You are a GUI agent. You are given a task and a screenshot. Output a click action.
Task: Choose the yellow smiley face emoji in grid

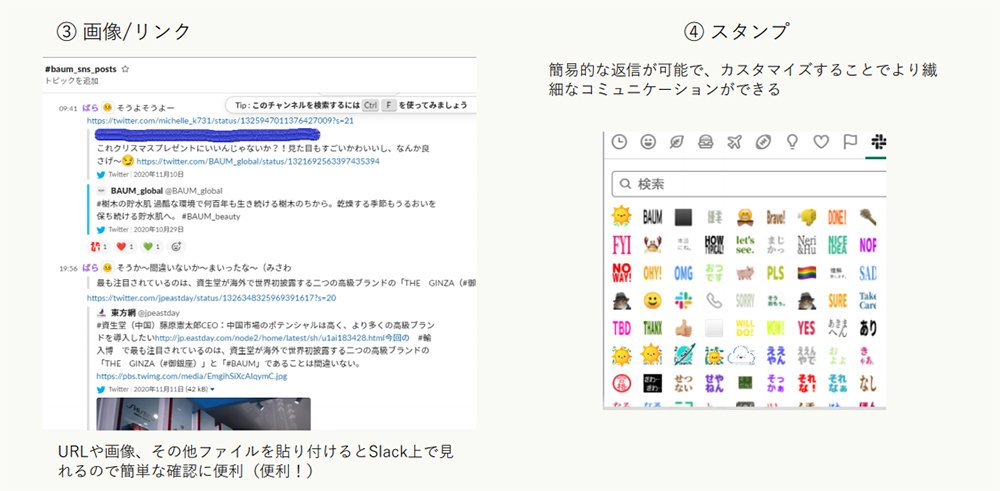pos(652,300)
